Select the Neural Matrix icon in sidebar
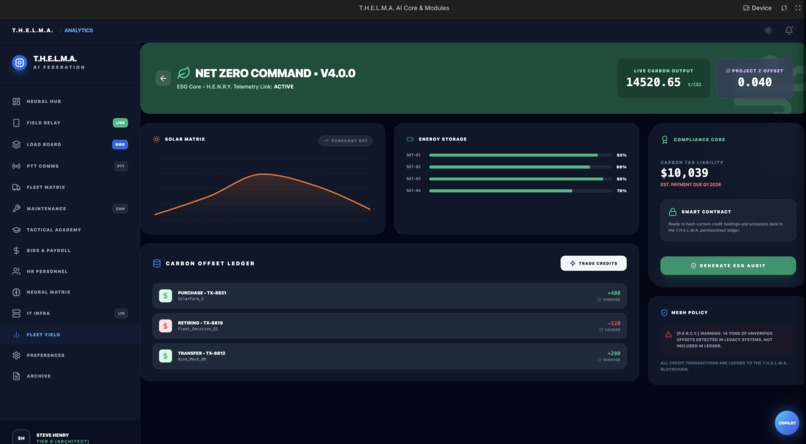806x444 pixels. [x=16, y=292]
